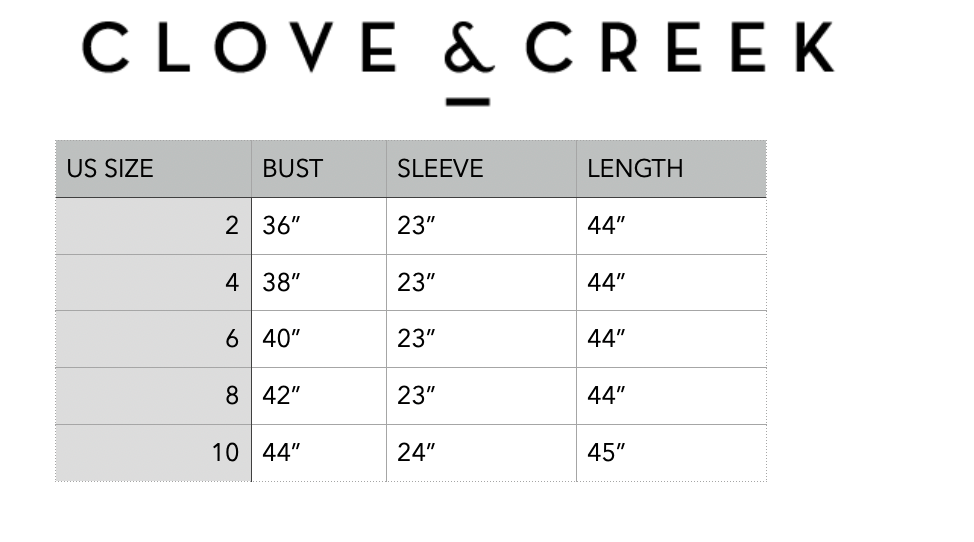Click the LENGTH column header
Screen dimensions: 974x542
635,168
